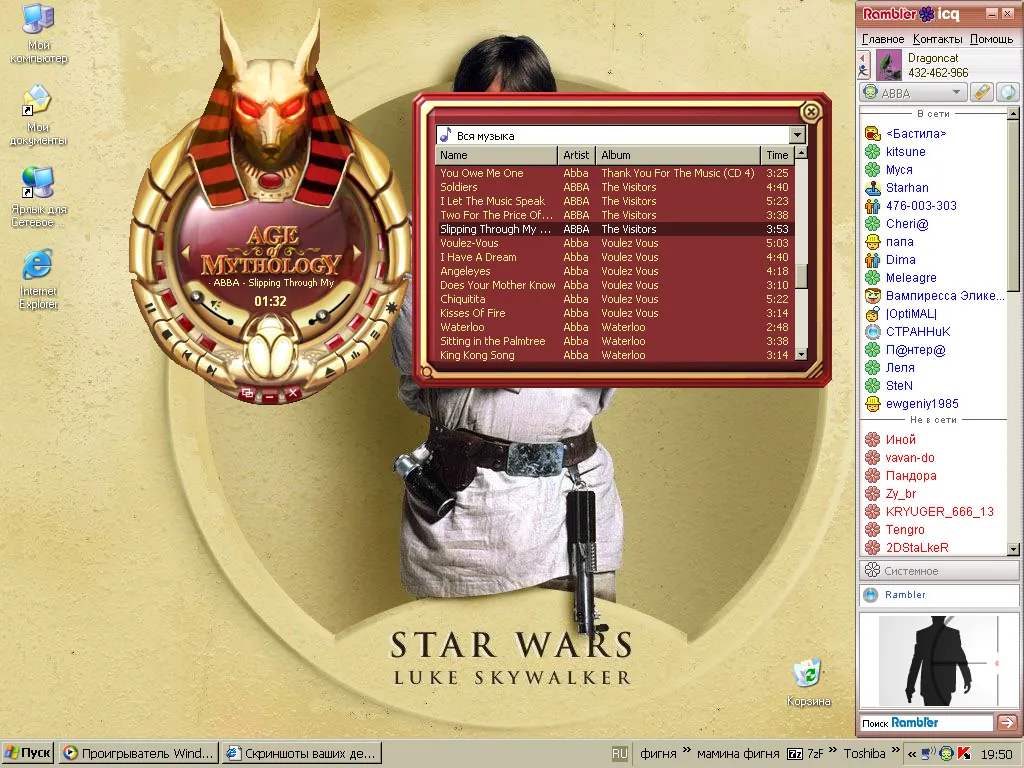Click the sun-shaped visualization button

[391, 308]
